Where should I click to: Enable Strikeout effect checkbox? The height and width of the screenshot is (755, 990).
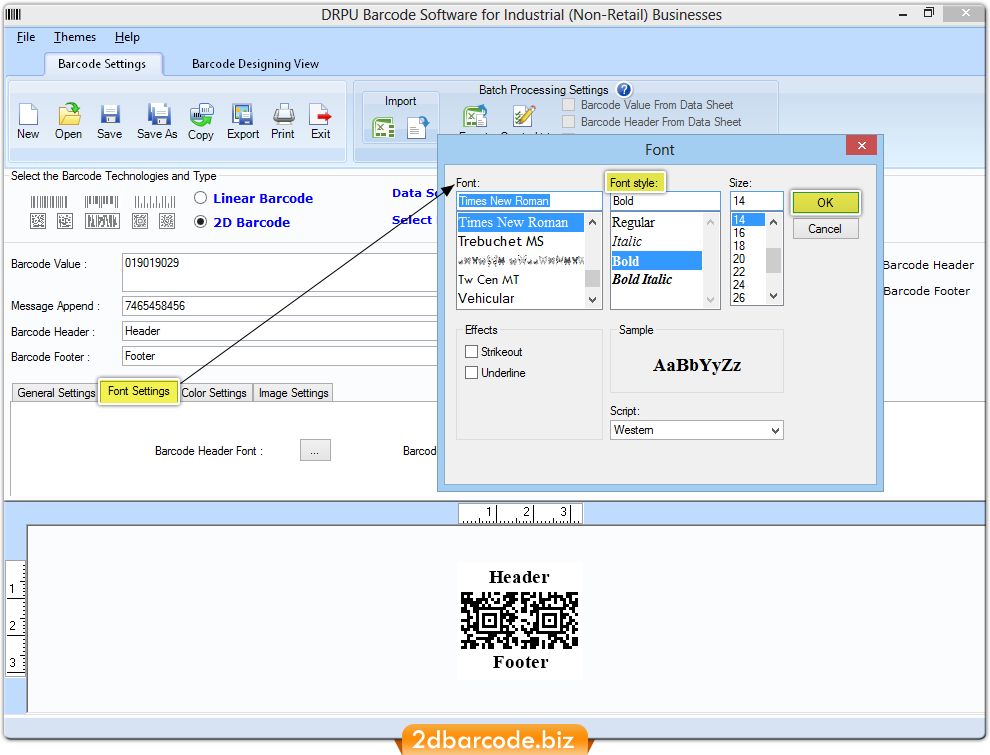pos(472,352)
